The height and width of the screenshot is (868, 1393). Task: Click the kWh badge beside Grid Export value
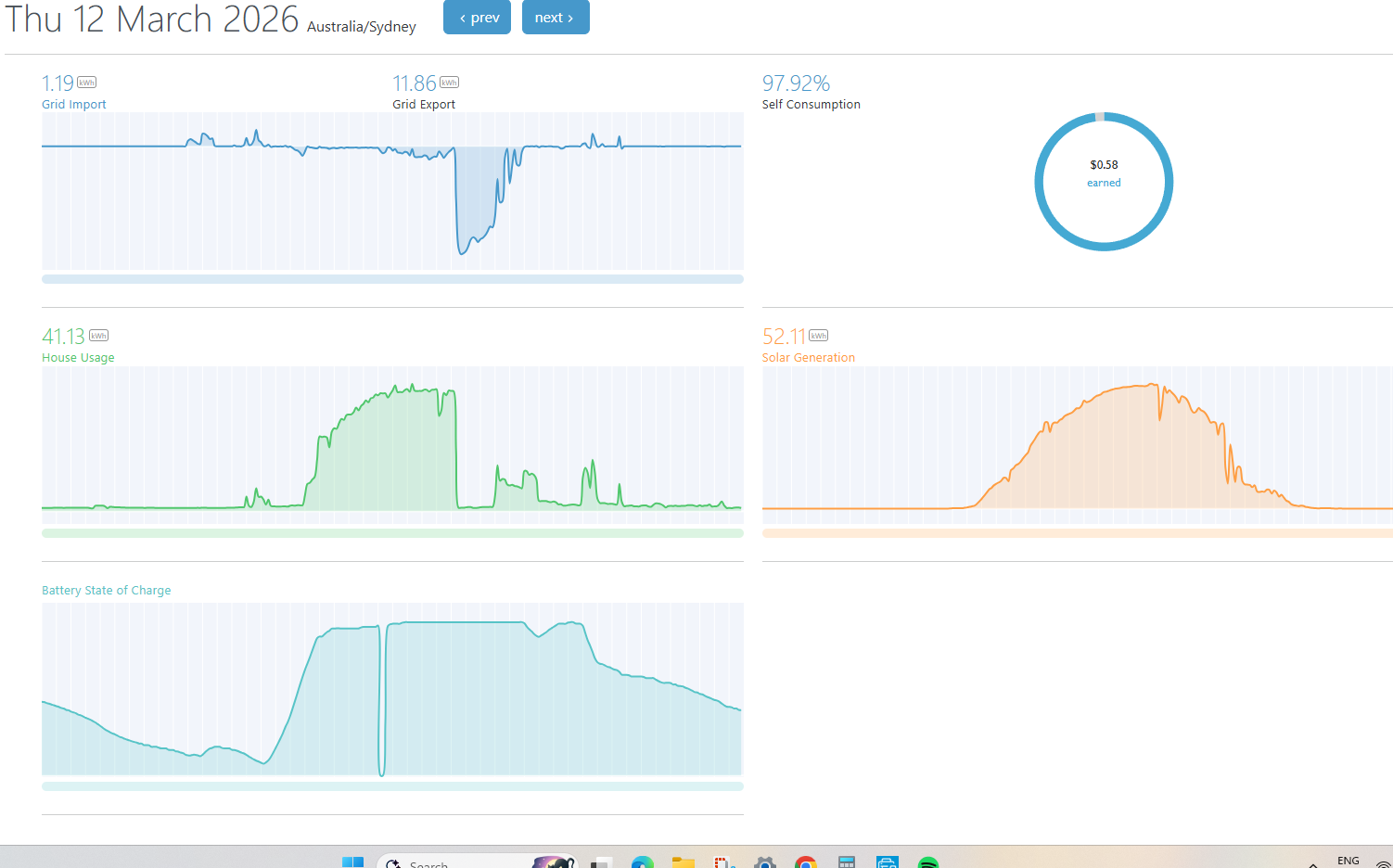pos(449,83)
